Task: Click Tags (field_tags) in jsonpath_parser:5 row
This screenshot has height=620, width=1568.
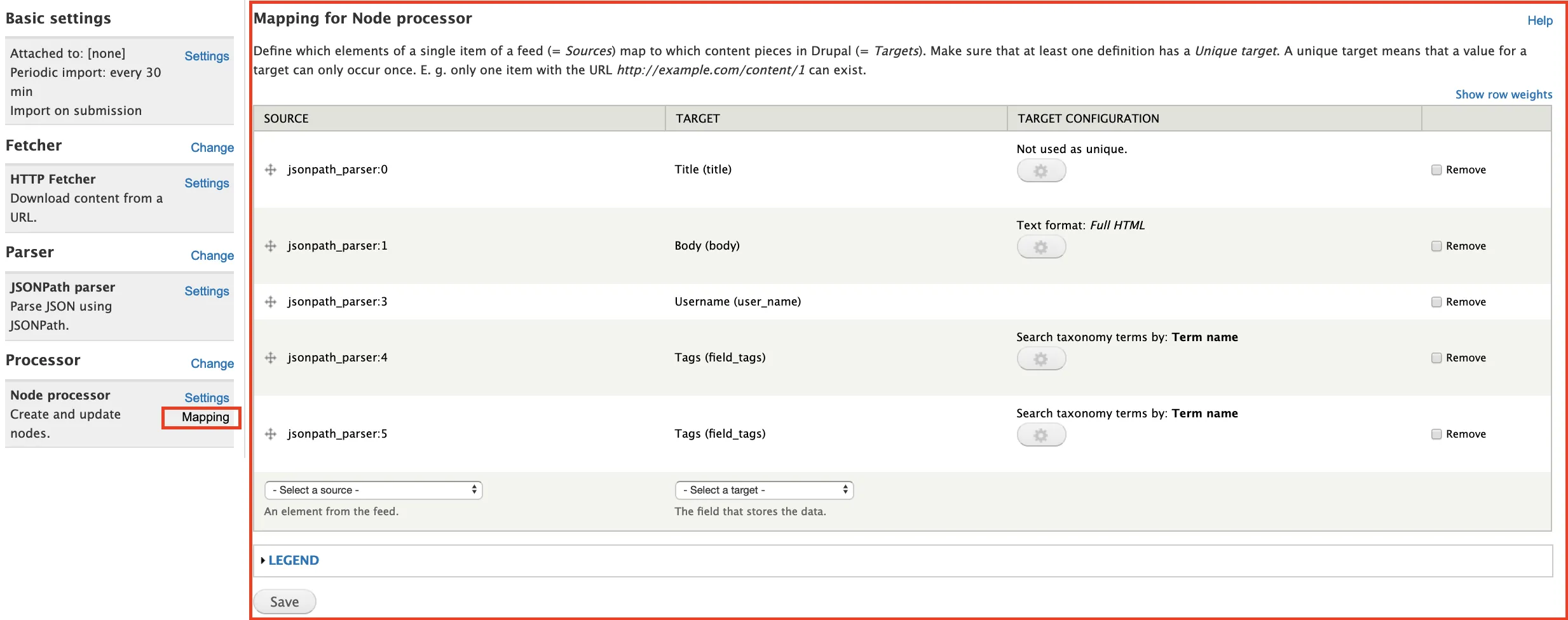Action: tap(719, 434)
